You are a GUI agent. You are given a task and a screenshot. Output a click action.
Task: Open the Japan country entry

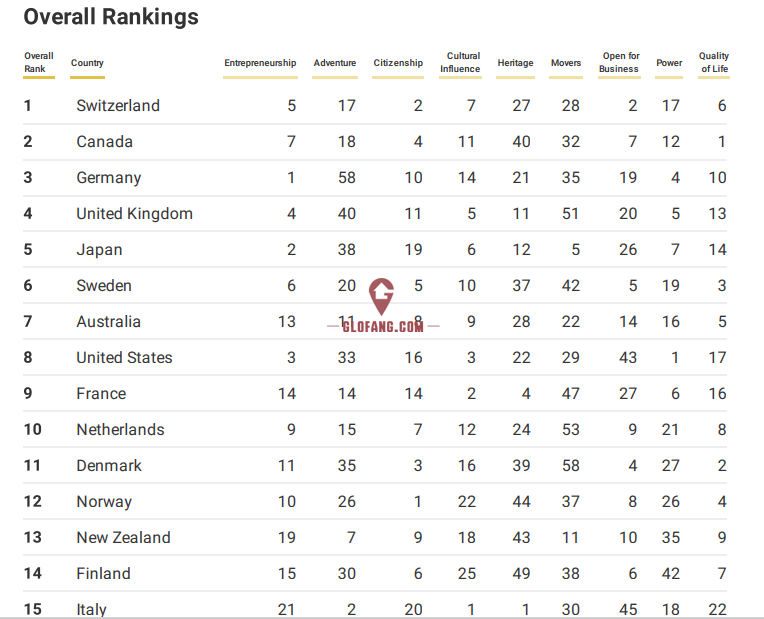pyautogui.click(x=99, y=250)
